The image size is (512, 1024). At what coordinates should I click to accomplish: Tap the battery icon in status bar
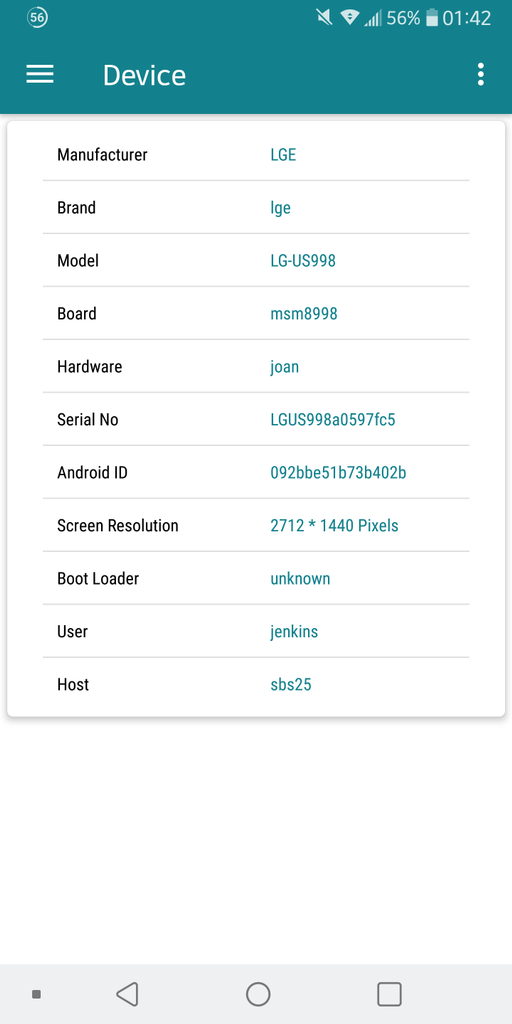click(x=432, y=18)
